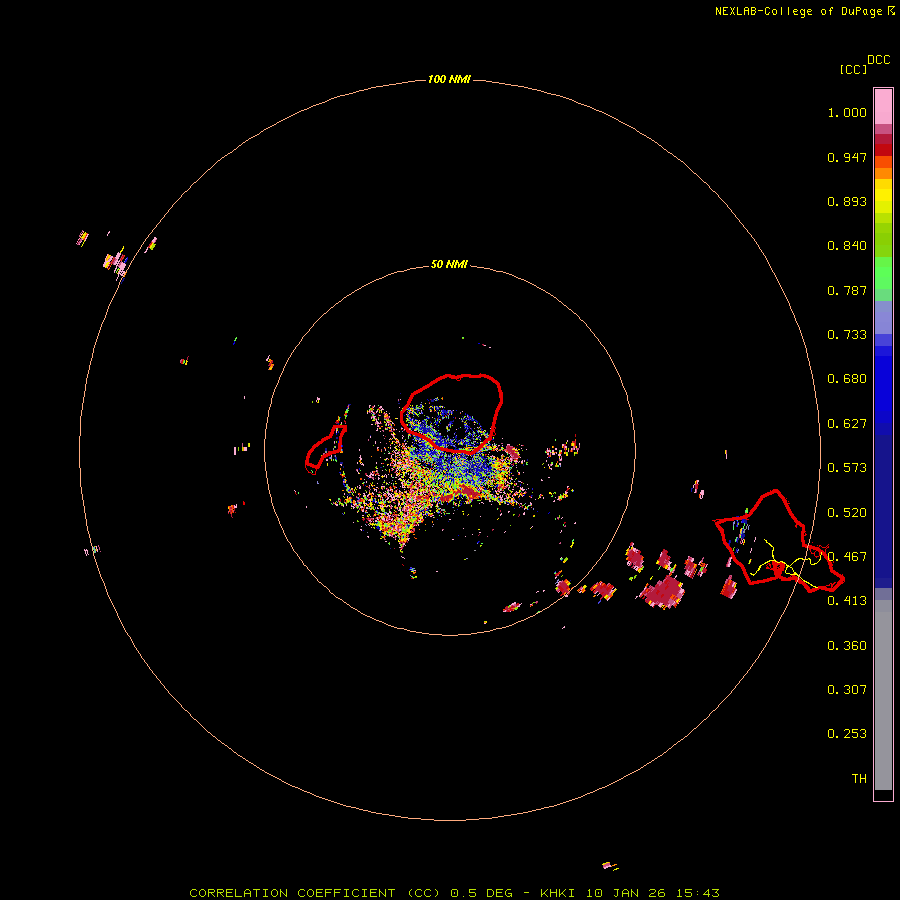Click the 50 NMI range ring label
Image resolution: width=900 pixels, height=900 pixels.
coord(449,264)
